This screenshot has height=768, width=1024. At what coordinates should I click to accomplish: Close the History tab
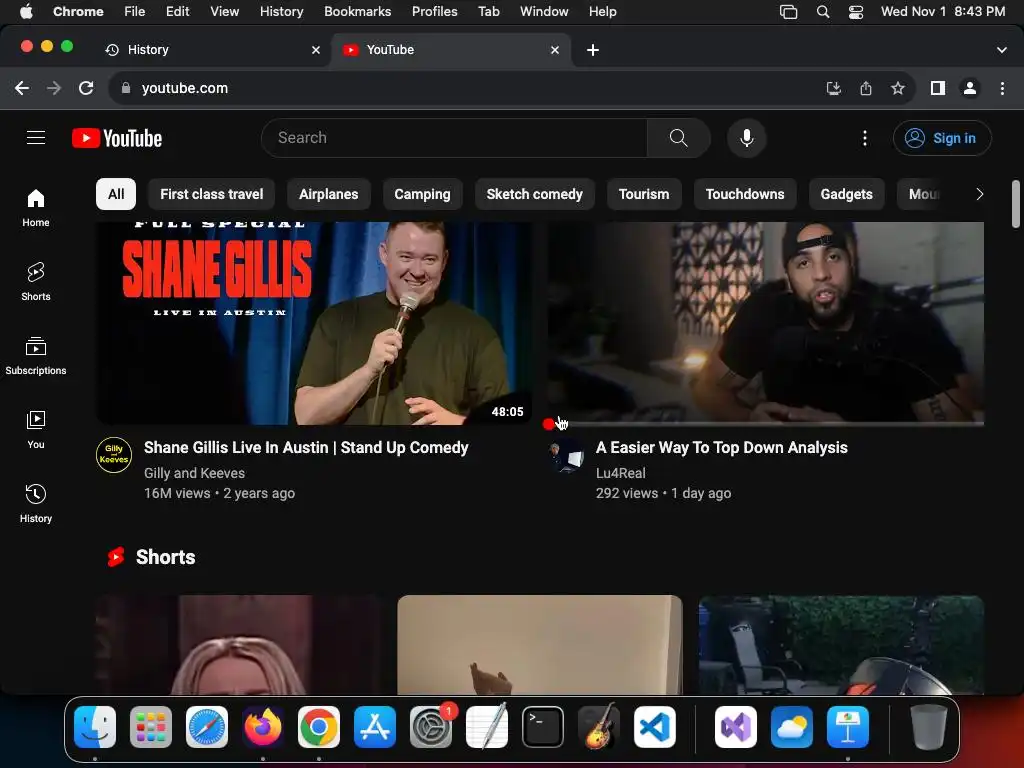pyautogui.click(x=316, y=50)
